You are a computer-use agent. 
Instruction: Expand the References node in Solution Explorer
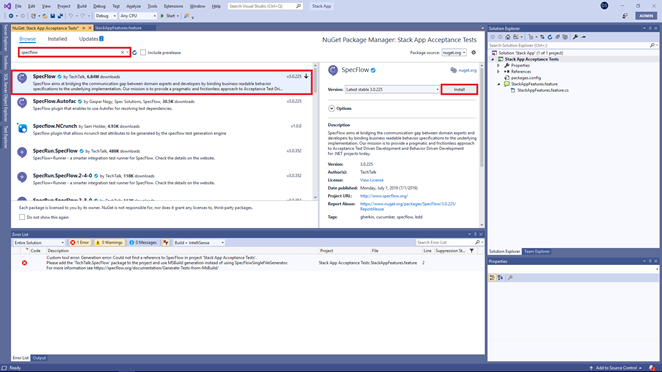point(498,72)
